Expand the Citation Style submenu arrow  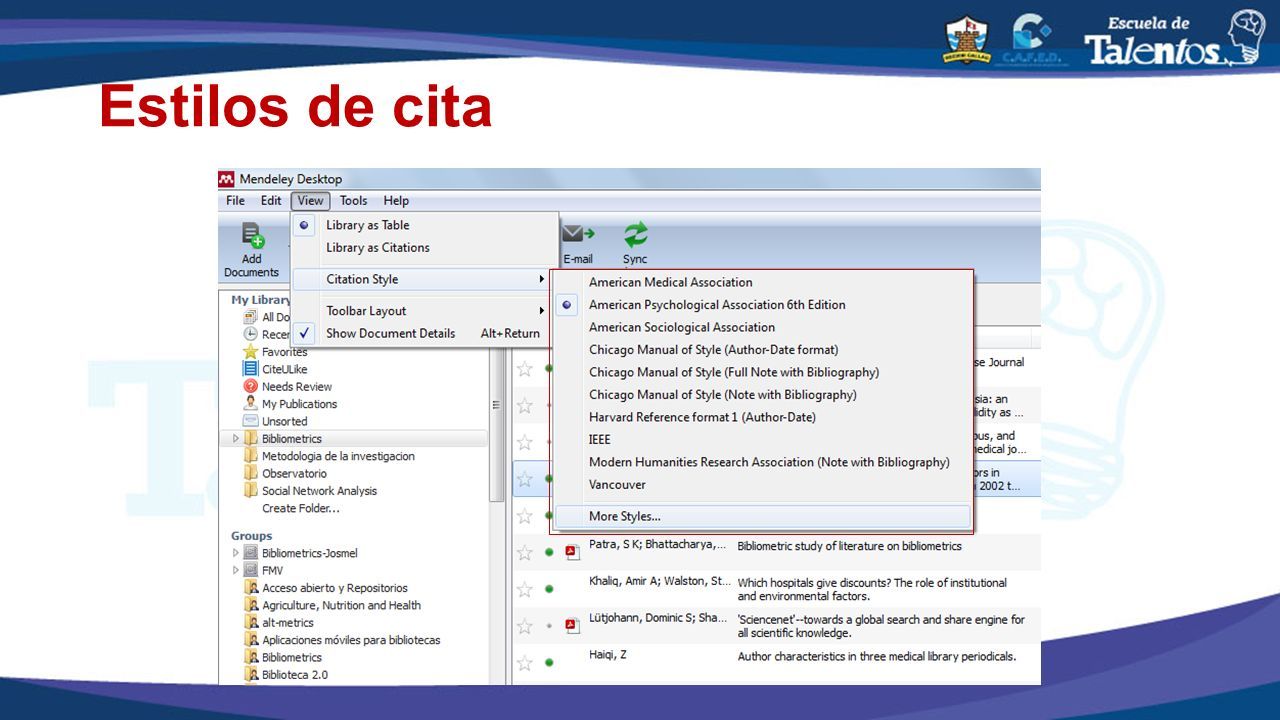click(542, 279)
